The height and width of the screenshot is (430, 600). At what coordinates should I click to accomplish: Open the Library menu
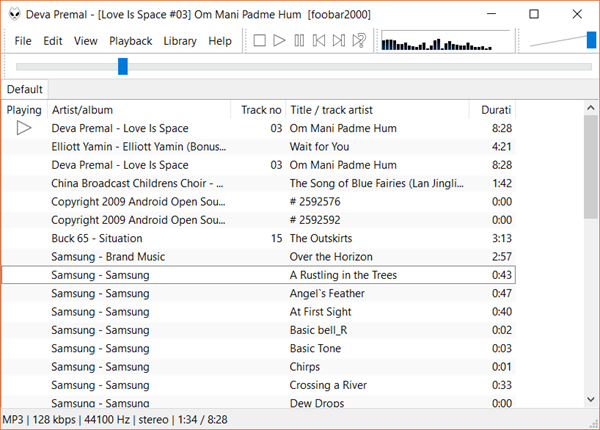180,41
